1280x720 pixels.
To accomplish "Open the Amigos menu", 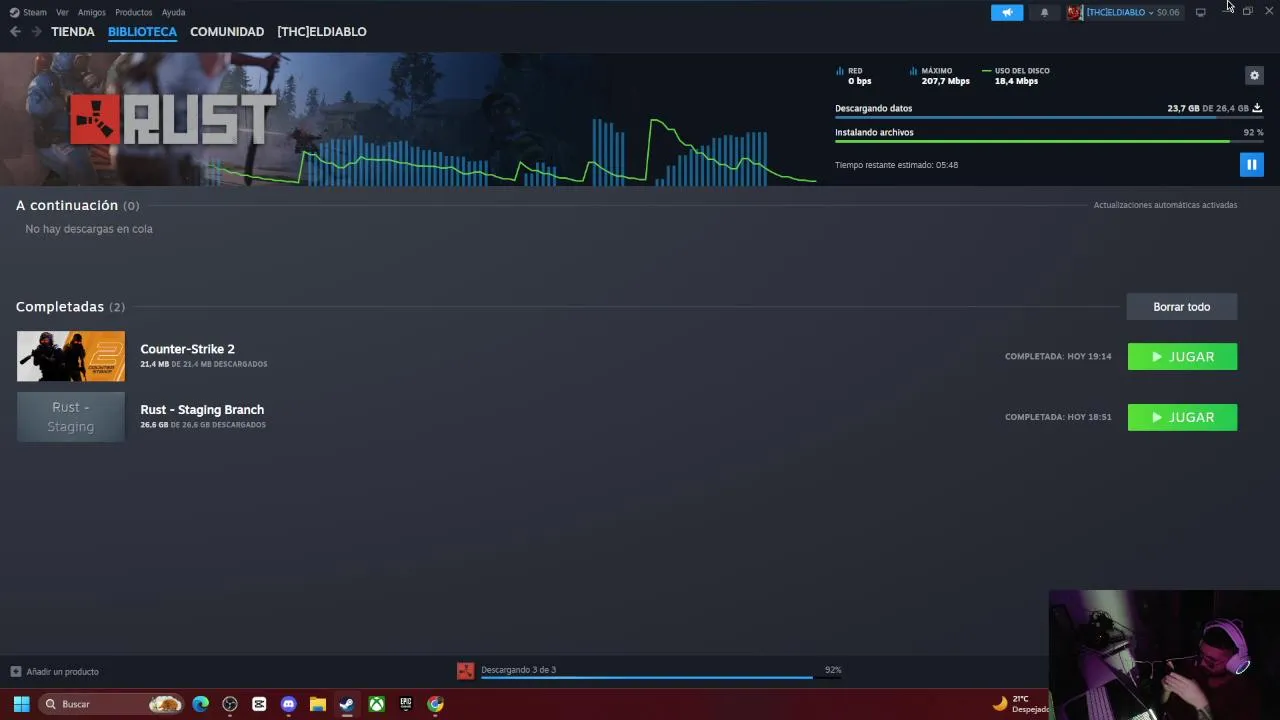I will tap(92, 12).
